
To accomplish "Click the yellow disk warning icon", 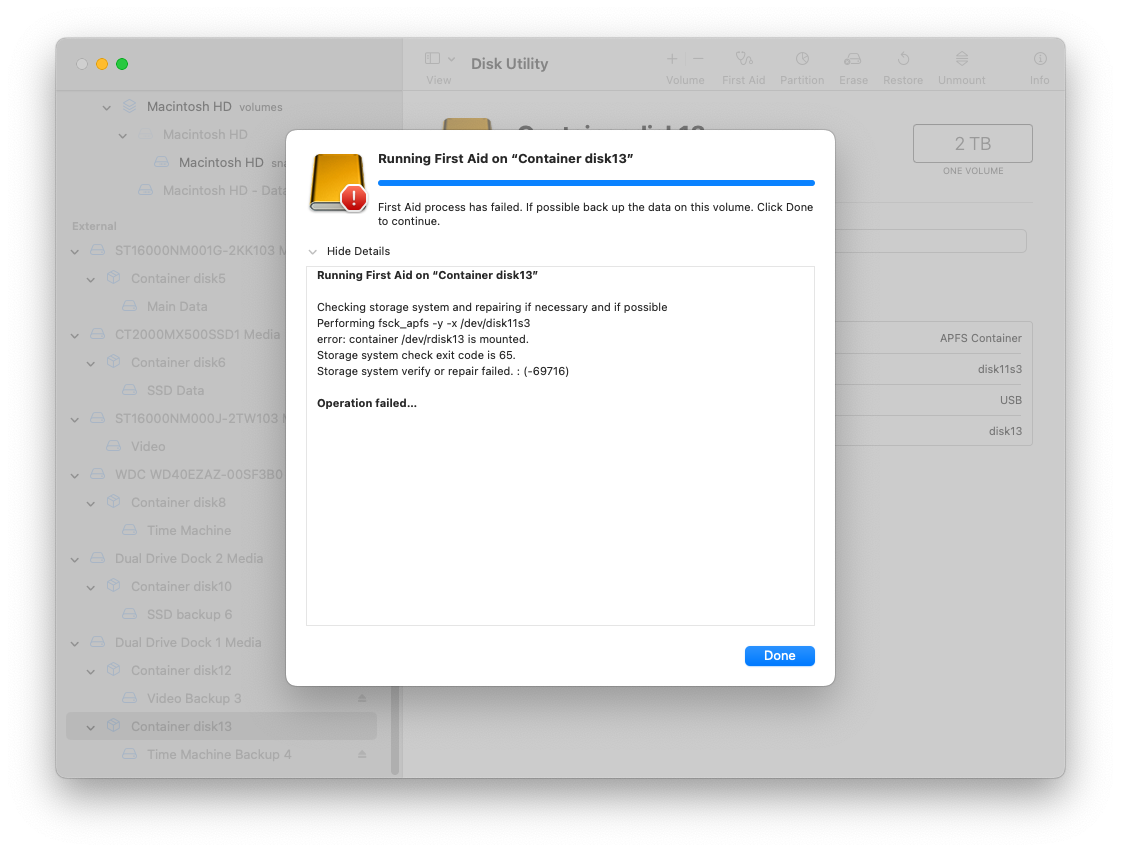I will (x=338, y=183).
